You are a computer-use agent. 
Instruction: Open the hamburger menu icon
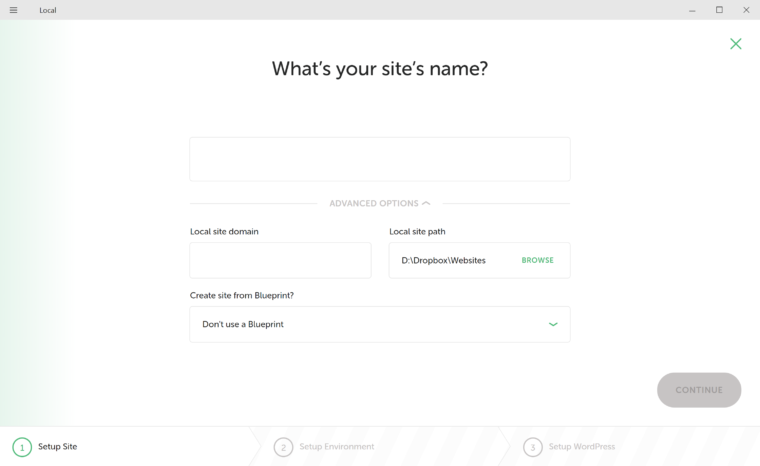click(x=14, y=10)
